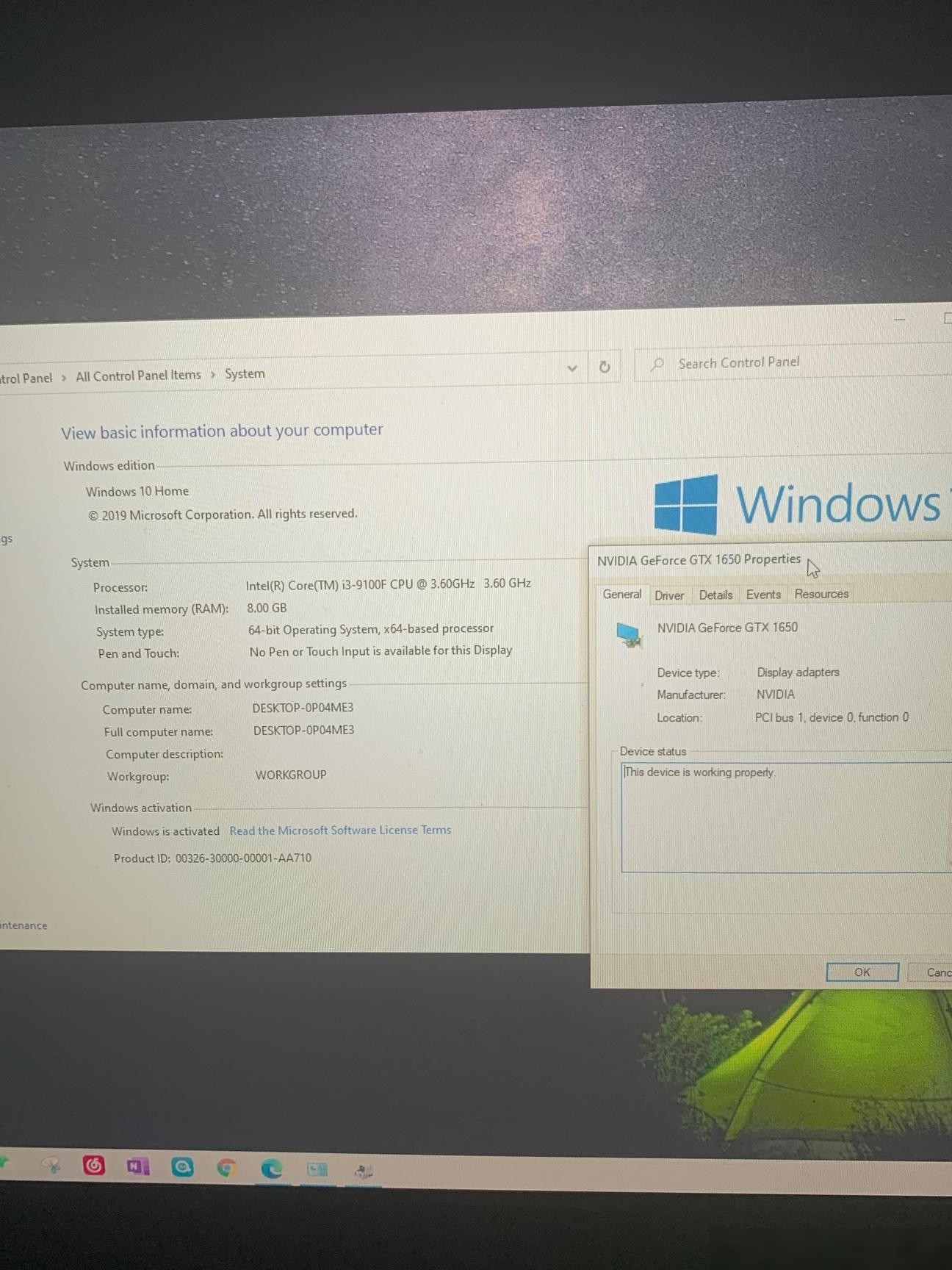Switch to the Details tab
The height and width of the screenshot is (1270, 952).
click(x=715, y=595)
